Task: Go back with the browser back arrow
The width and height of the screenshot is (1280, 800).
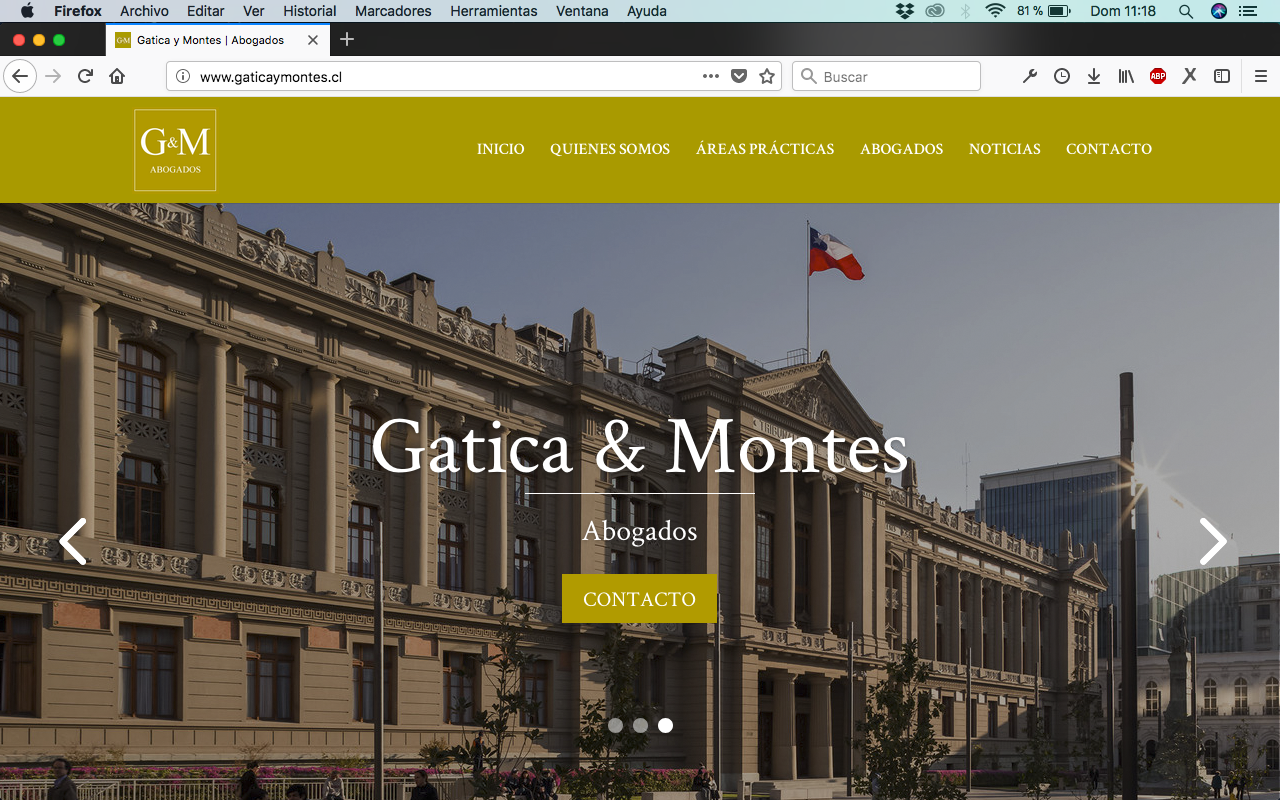Action: 19,76
